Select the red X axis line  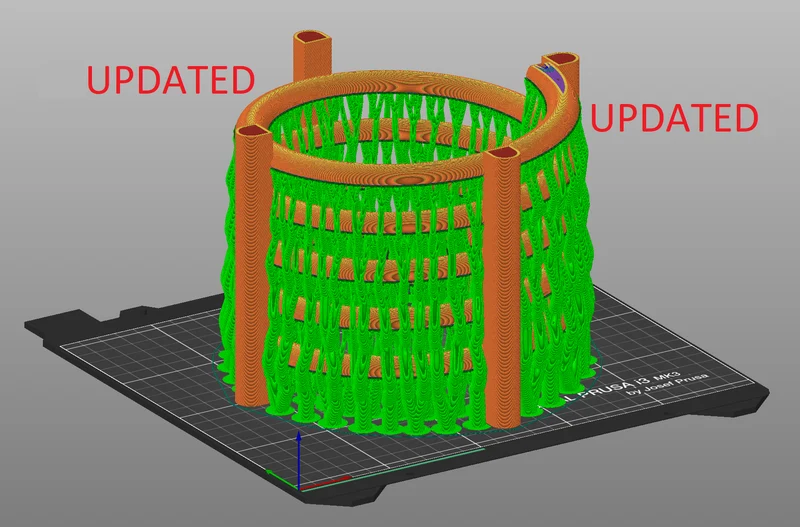[326, 482]
